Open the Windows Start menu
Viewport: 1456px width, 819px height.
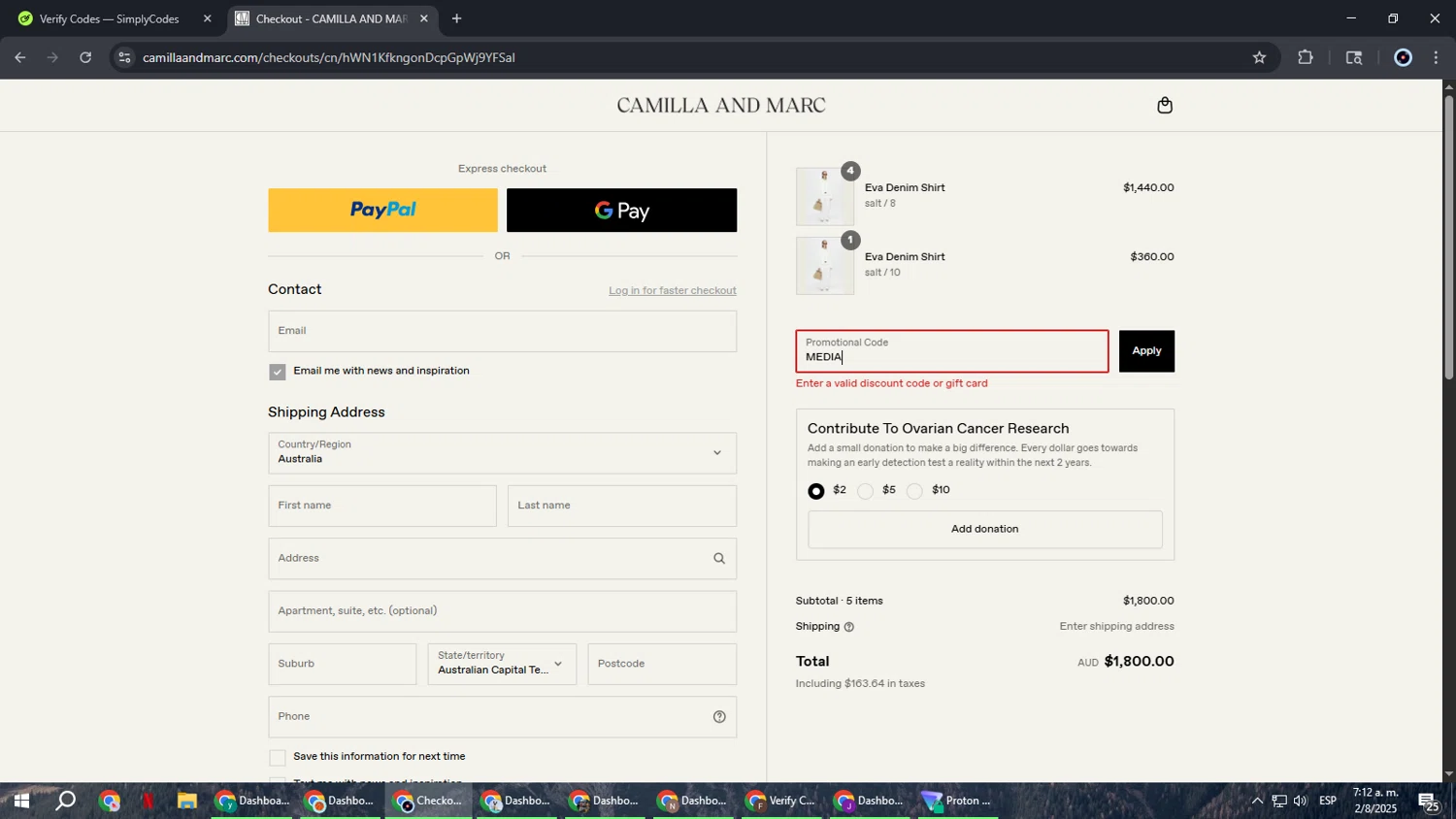(20, 801)
